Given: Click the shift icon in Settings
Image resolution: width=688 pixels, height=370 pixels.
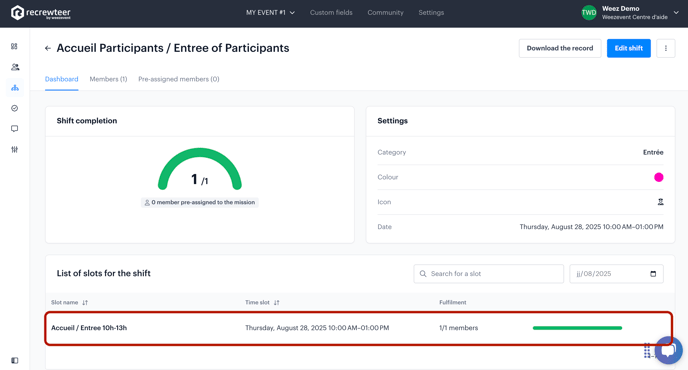Looking at the screenshot, I should click(x=660, y=202).
